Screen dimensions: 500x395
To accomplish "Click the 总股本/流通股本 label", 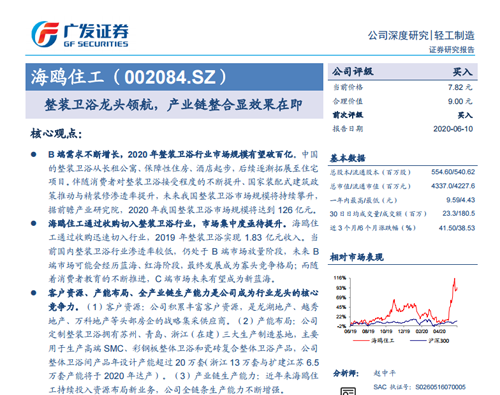I will 370,172.
